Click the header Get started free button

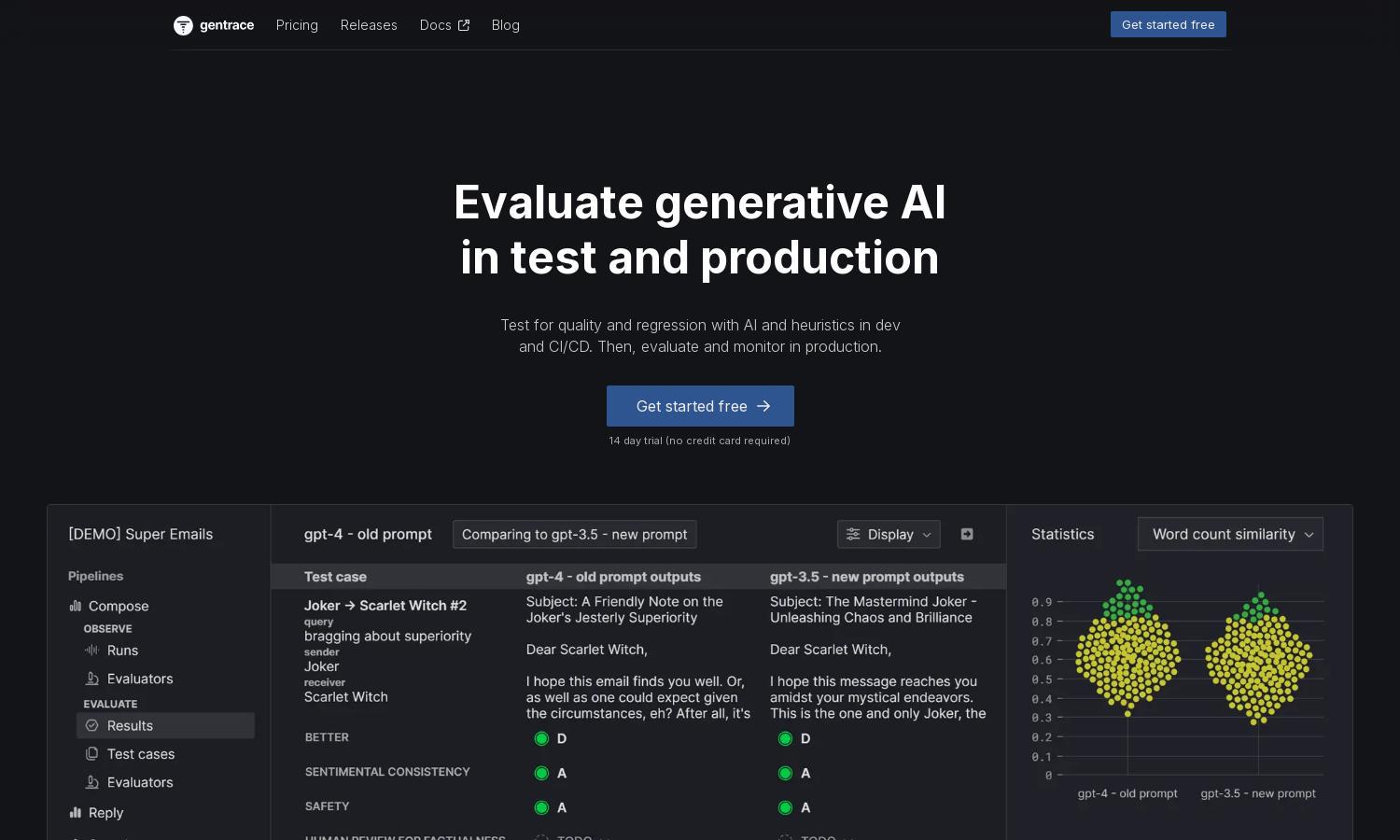1169,24
